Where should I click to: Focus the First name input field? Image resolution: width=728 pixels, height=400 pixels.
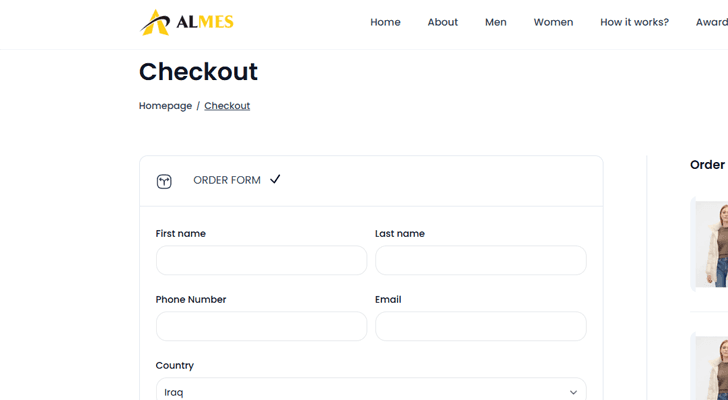pyautogui.click(x=261, y=261)
